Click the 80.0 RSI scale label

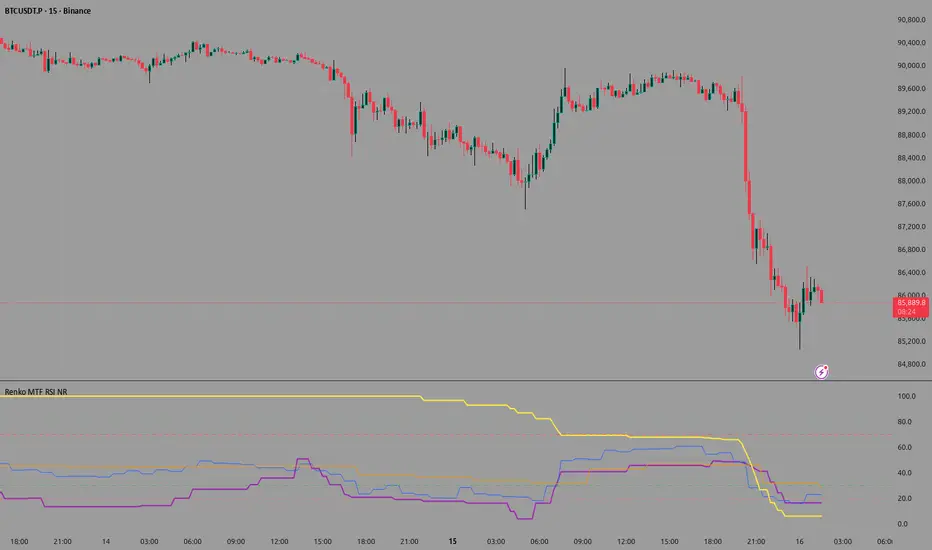pos(904,422)
